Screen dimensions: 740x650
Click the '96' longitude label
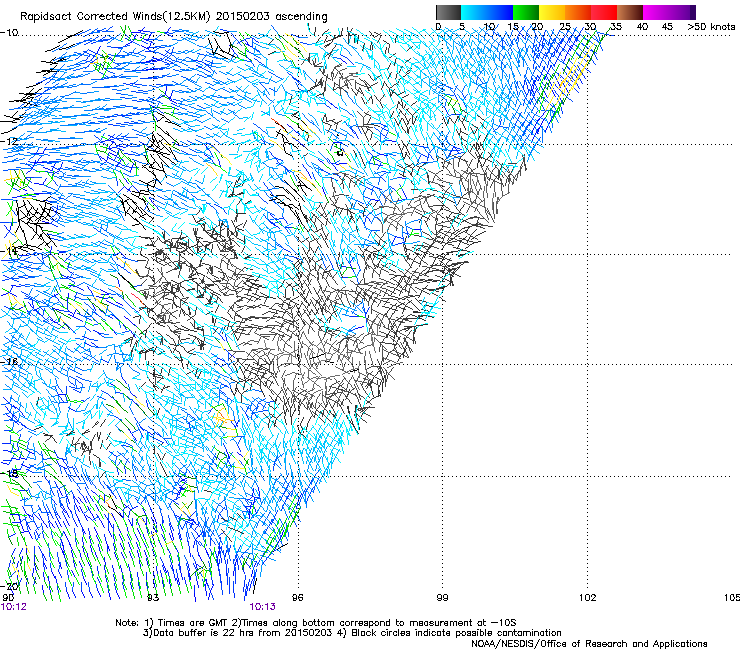(297, 598)
